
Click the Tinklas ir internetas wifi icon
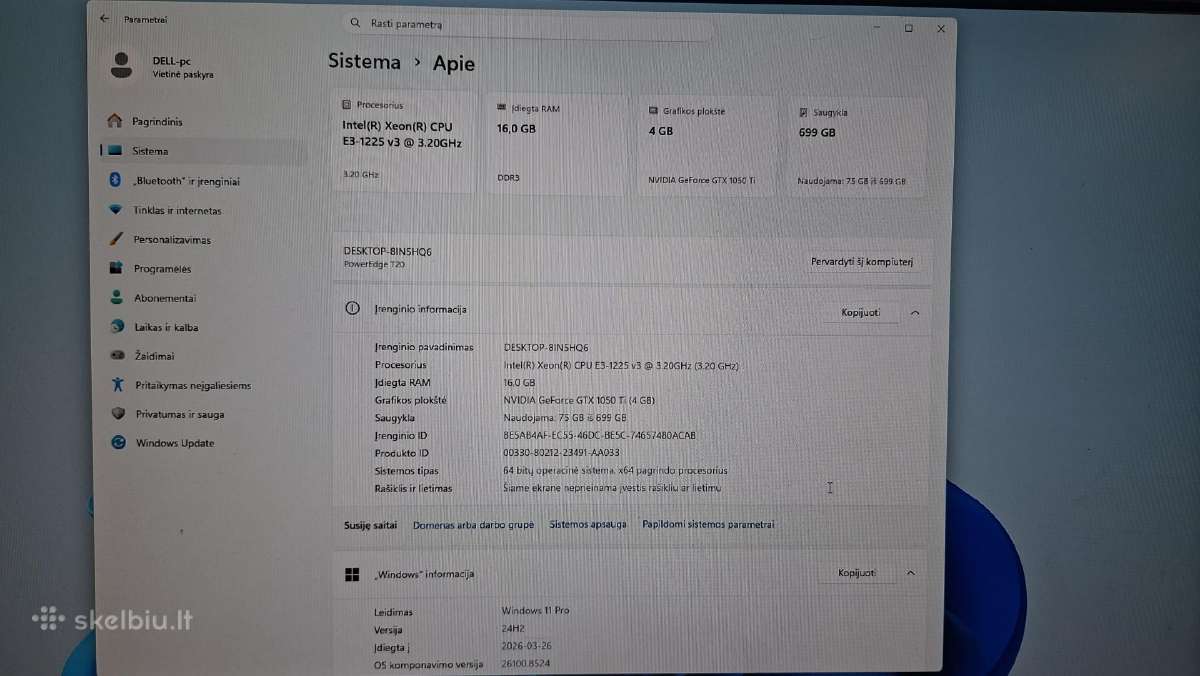click(116, 210)
